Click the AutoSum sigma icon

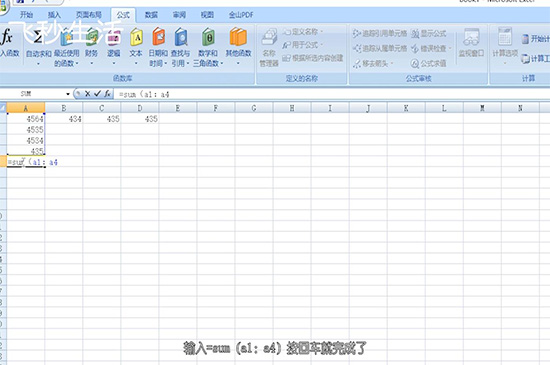point(38,37)
